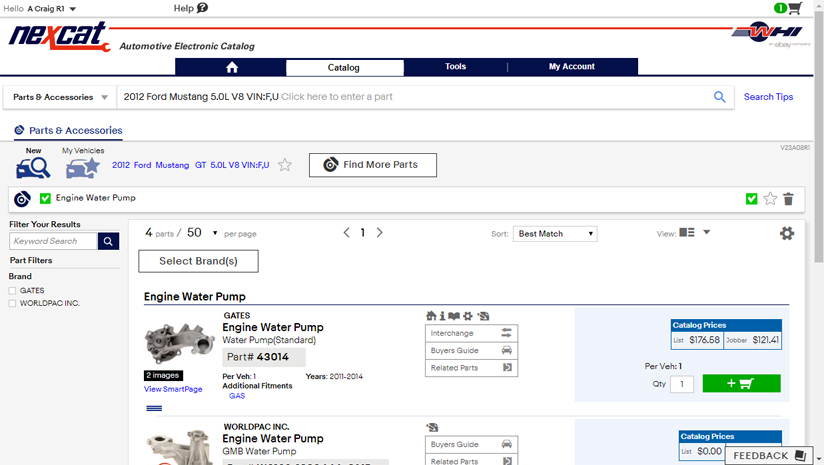Open the Search Tips link
This screenshot has height=465, width=824.
[768, 97]
